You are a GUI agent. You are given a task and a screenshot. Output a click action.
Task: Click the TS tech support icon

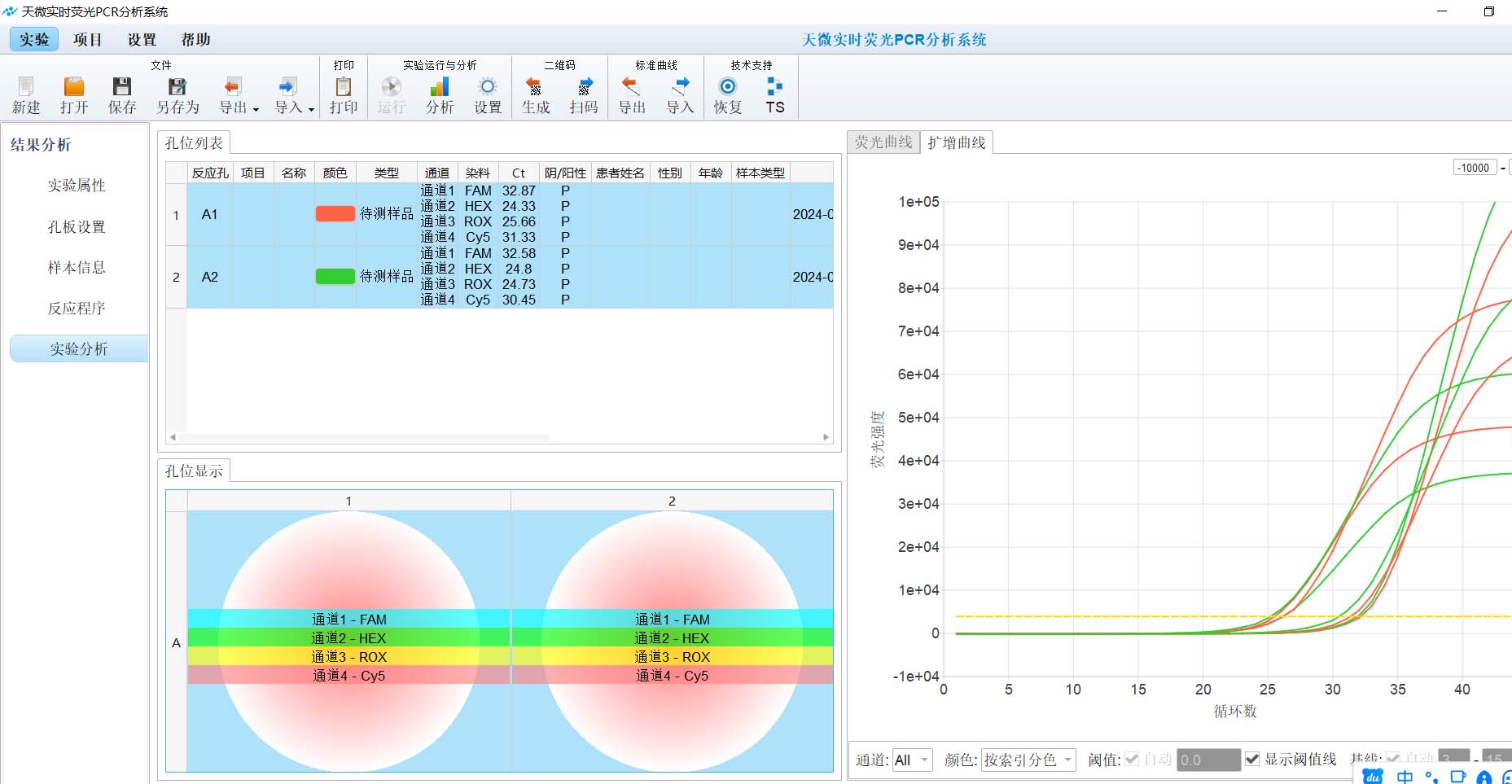[775, 86]
